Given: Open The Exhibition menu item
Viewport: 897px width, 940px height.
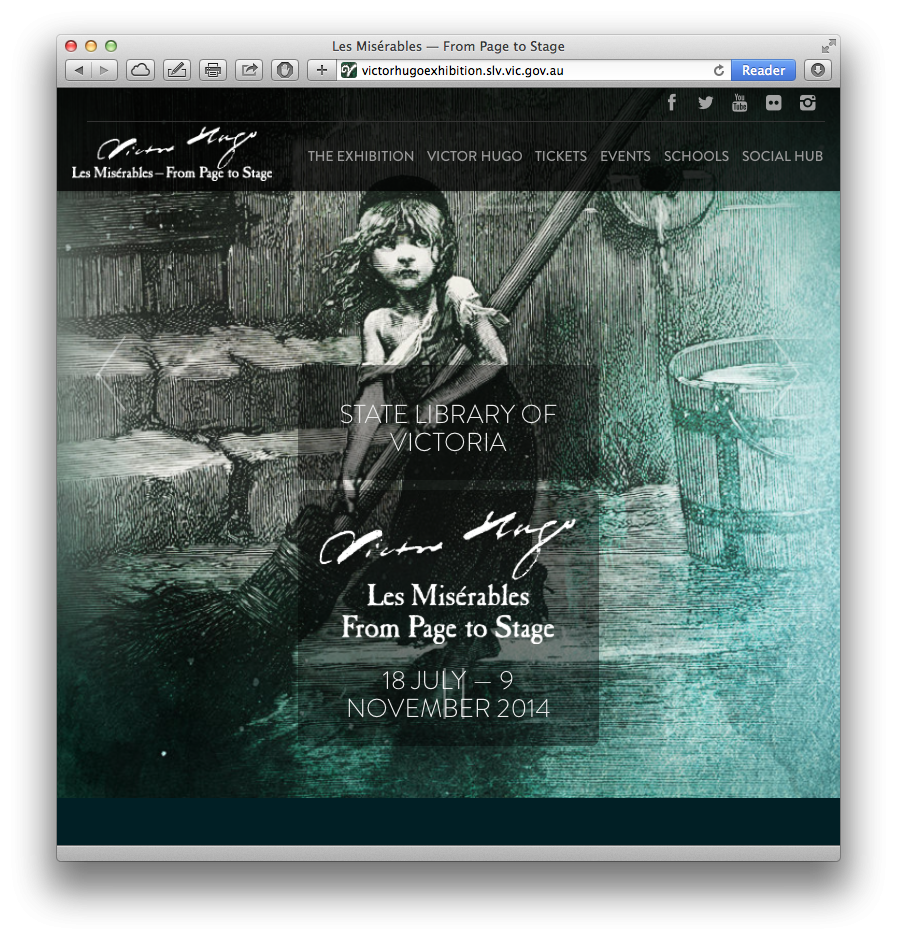Looking at the screenshot, I should (x=361, y=156).
